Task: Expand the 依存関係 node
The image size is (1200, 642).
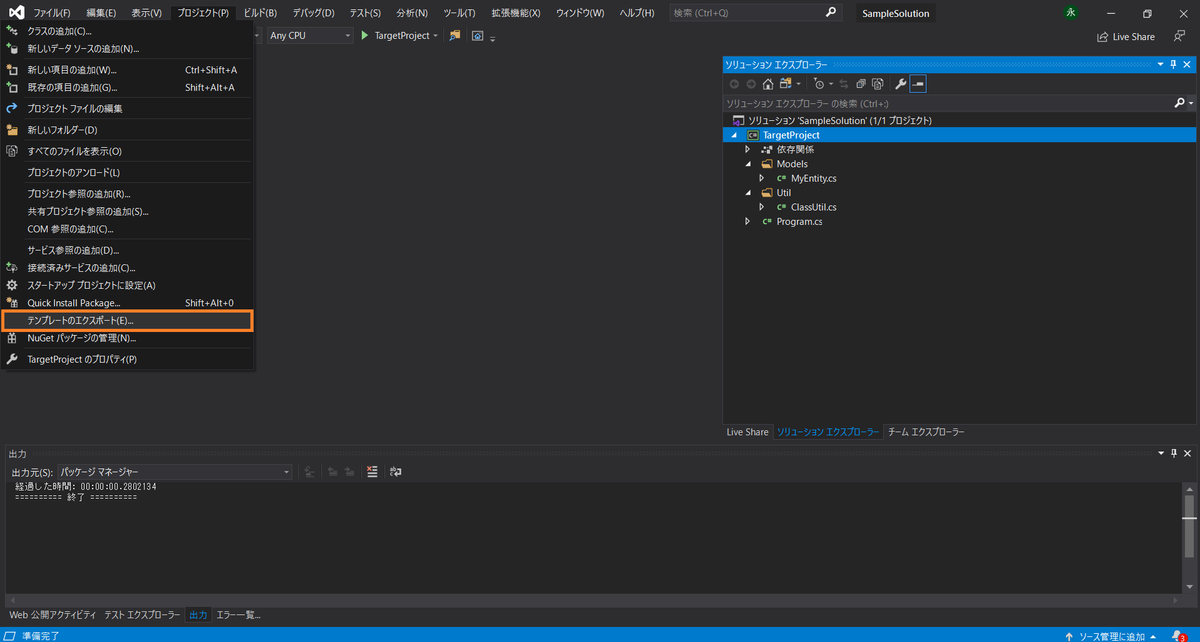Action: [x=747, y=149]
